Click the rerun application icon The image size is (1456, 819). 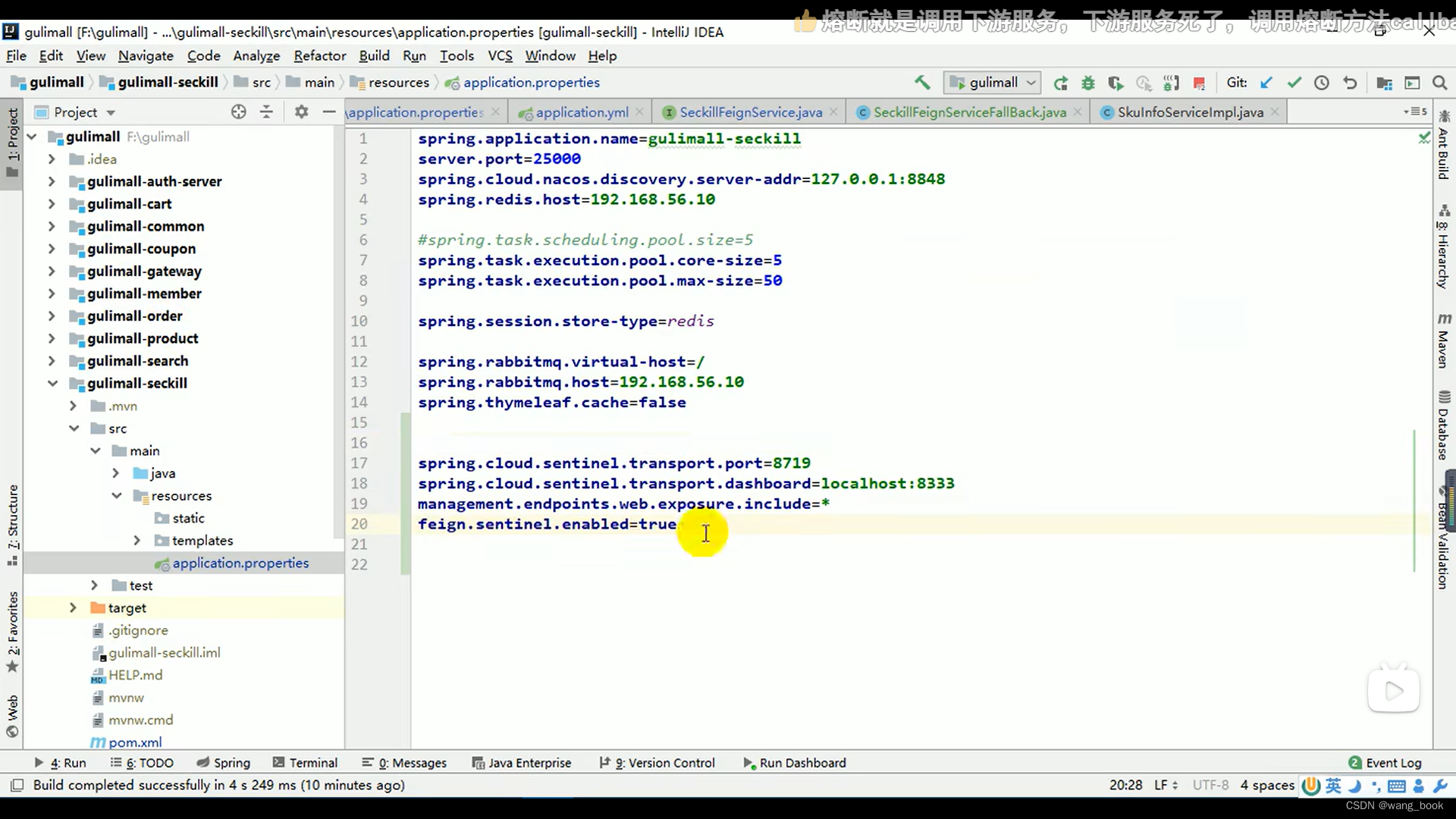[x=1061, y=83]
